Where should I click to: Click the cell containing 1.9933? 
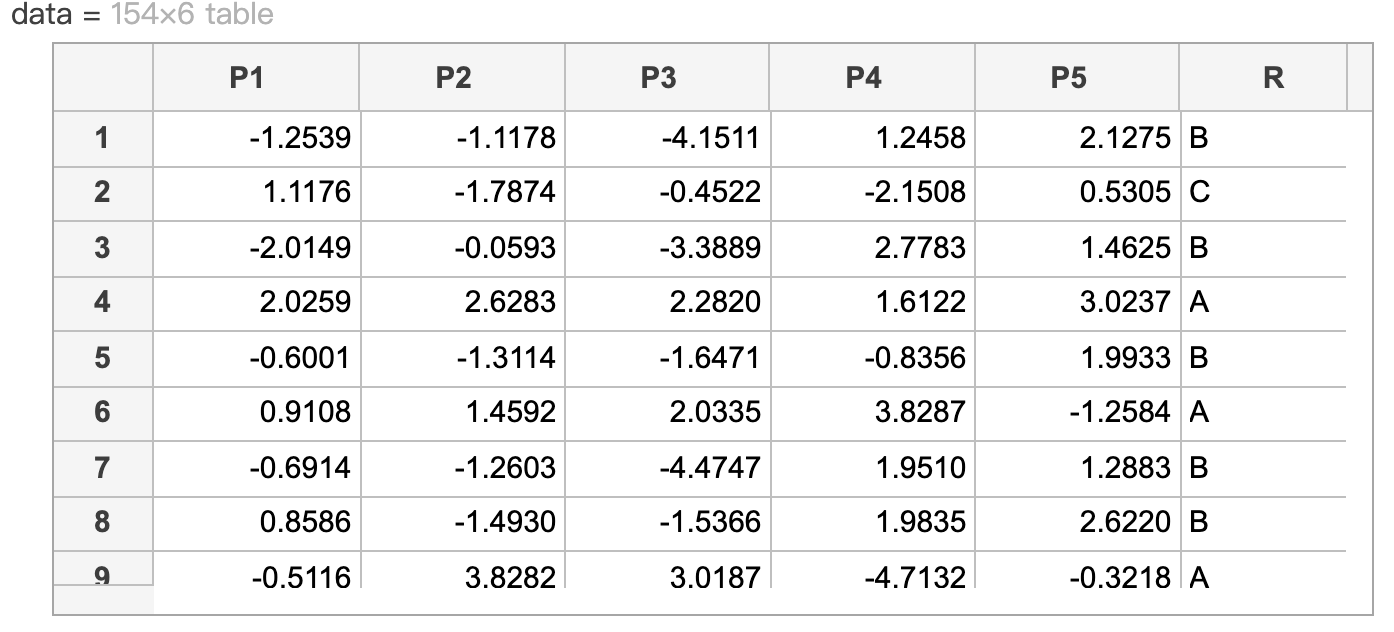1077,358
